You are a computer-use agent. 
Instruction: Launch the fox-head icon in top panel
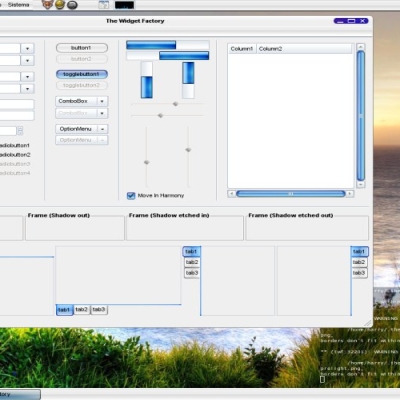tap(48, 5)
